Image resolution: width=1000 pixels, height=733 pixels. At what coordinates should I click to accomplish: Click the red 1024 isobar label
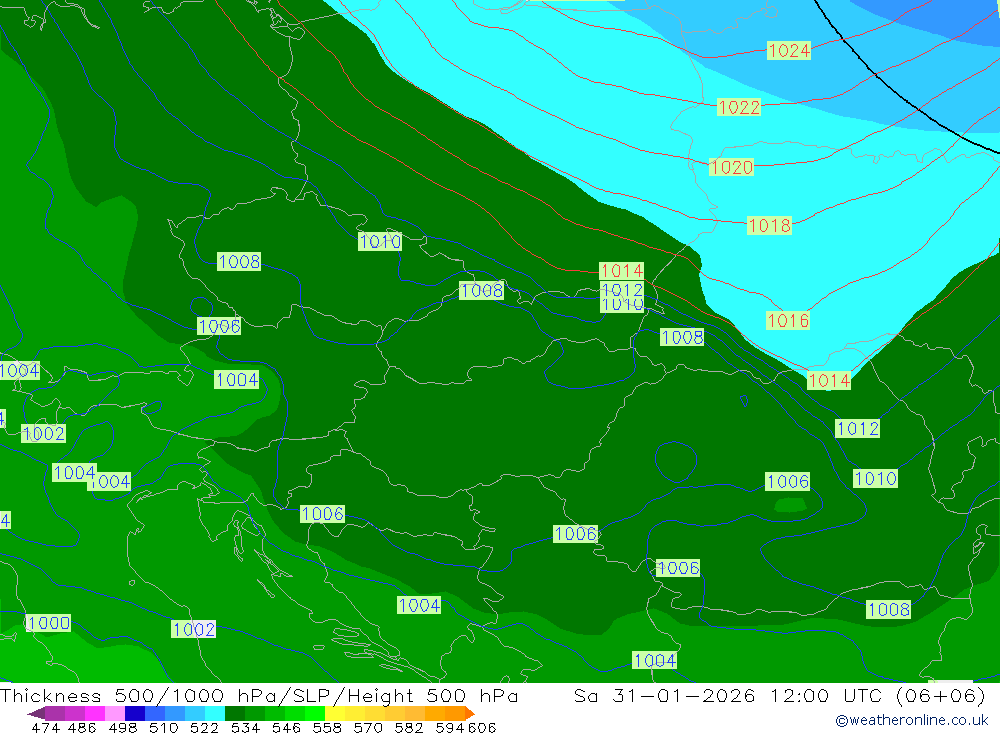(x=789, y=50)
